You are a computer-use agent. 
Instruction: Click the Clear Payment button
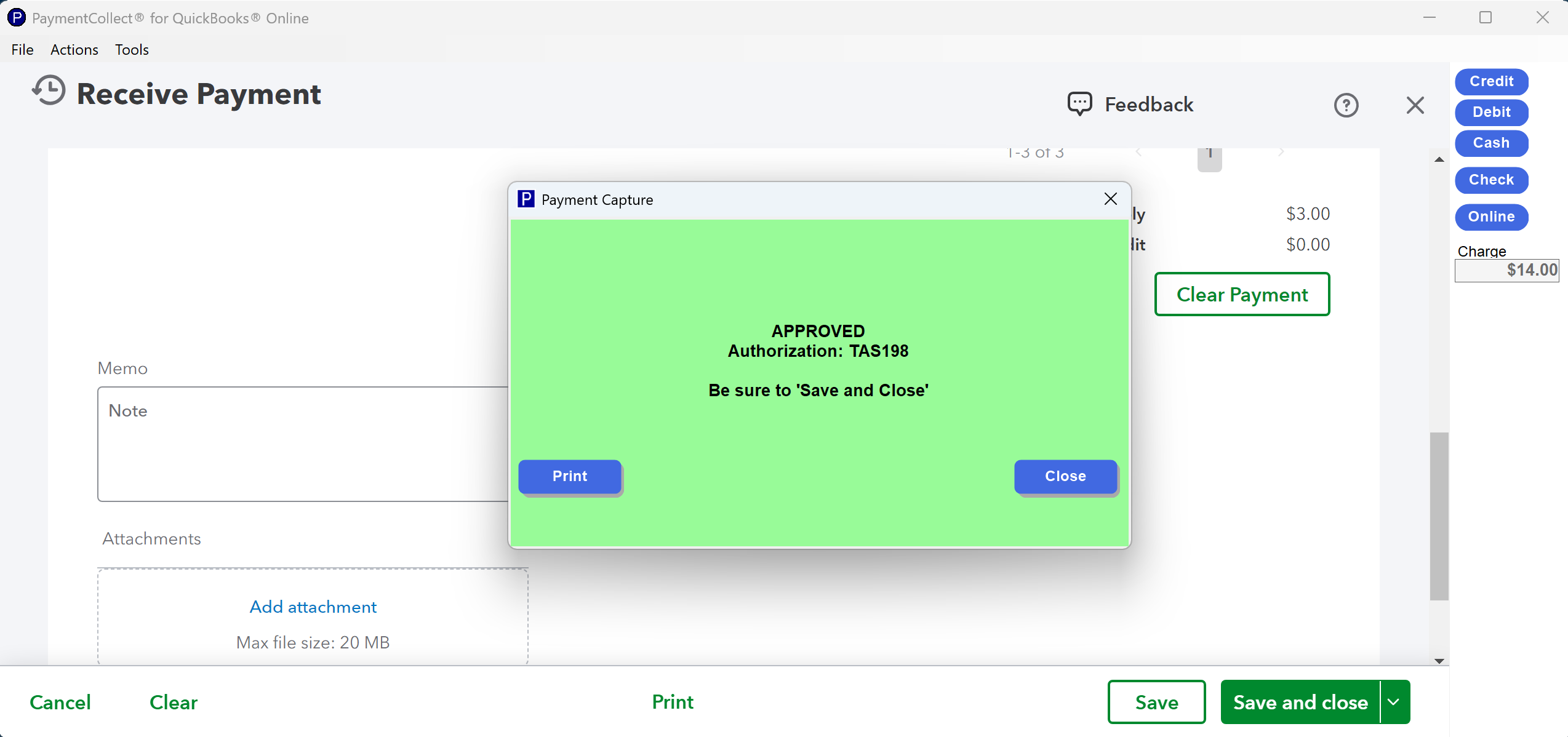point(1242,294)
